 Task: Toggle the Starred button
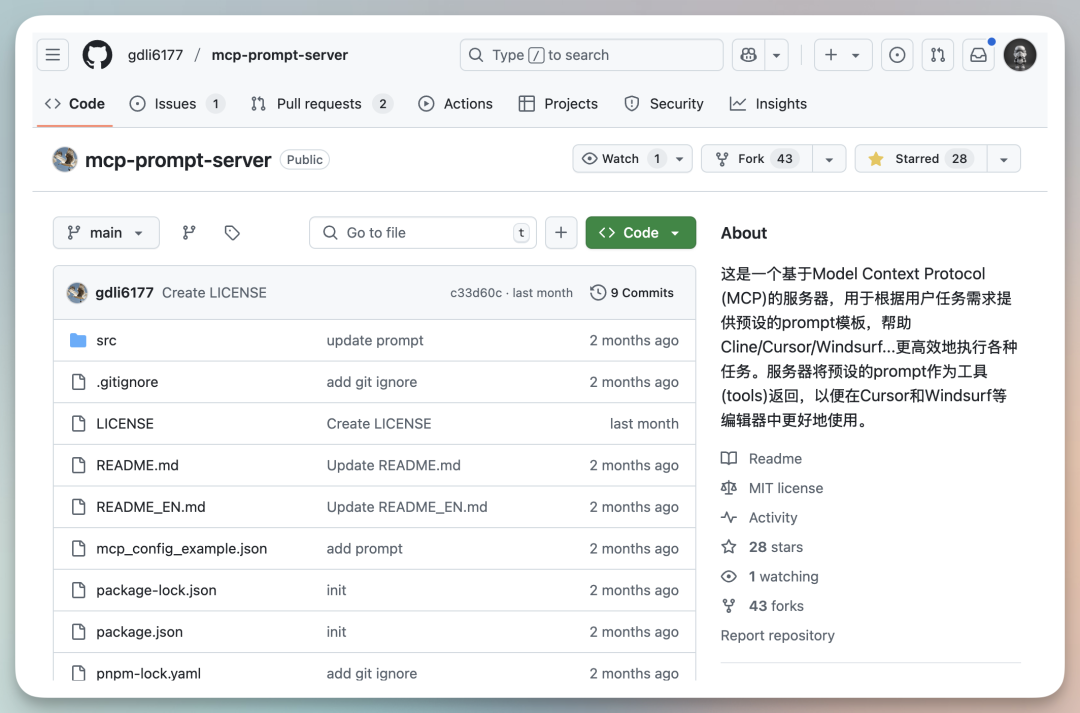tap(921, 159)
